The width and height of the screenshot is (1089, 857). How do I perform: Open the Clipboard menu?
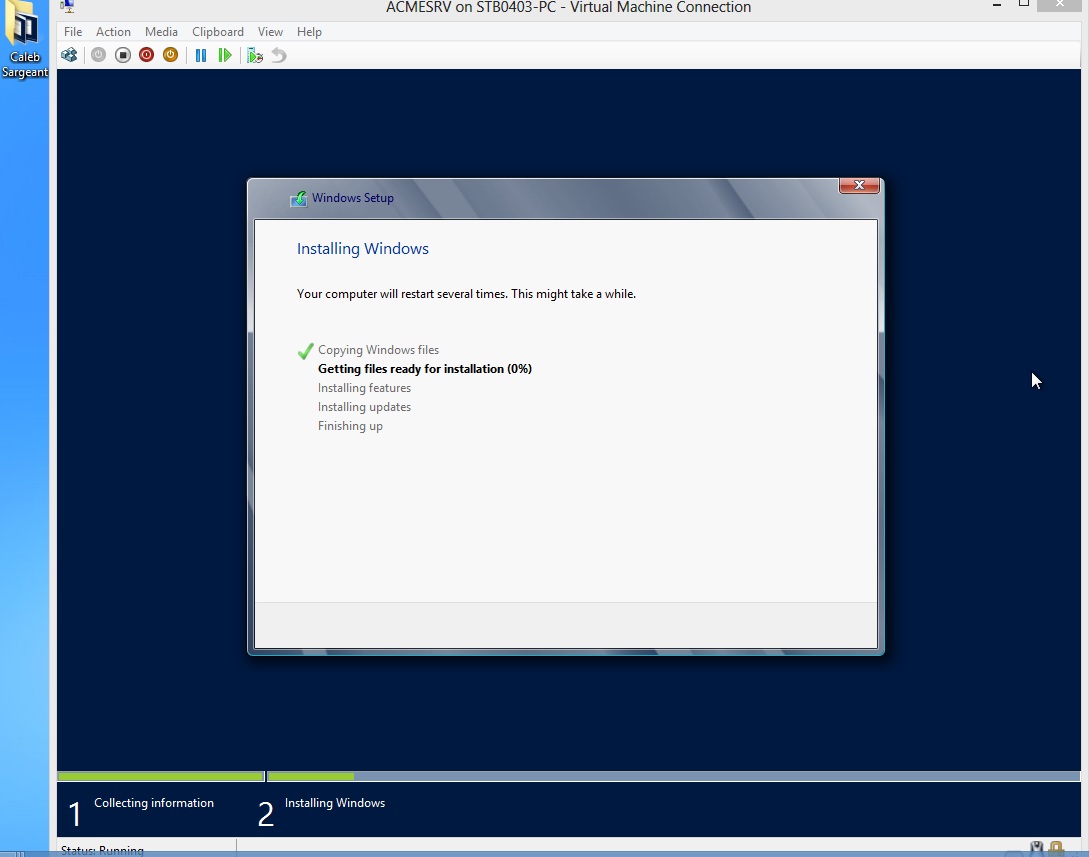tap(218, 32)
